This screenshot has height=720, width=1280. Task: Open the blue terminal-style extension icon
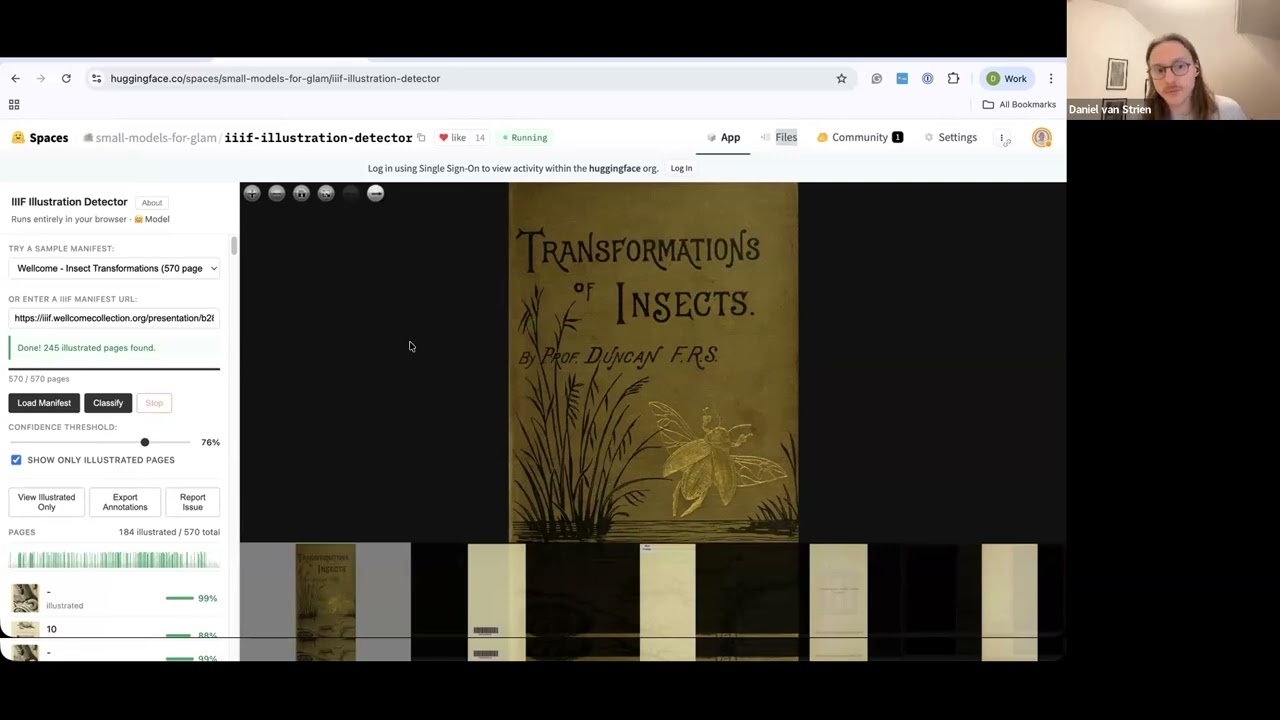point(902,78)
